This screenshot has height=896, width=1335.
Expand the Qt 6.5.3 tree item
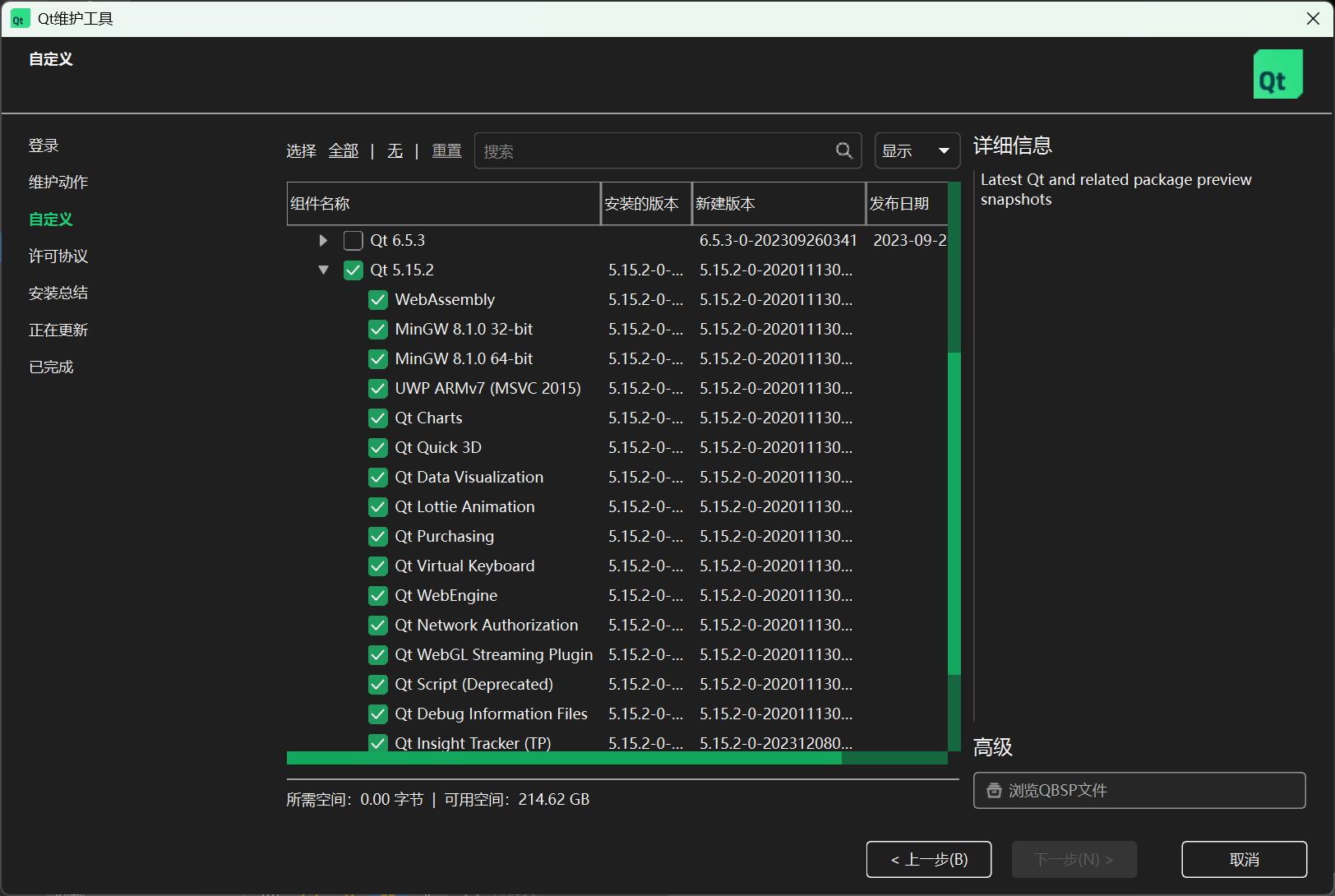click(x=322, y=240)
